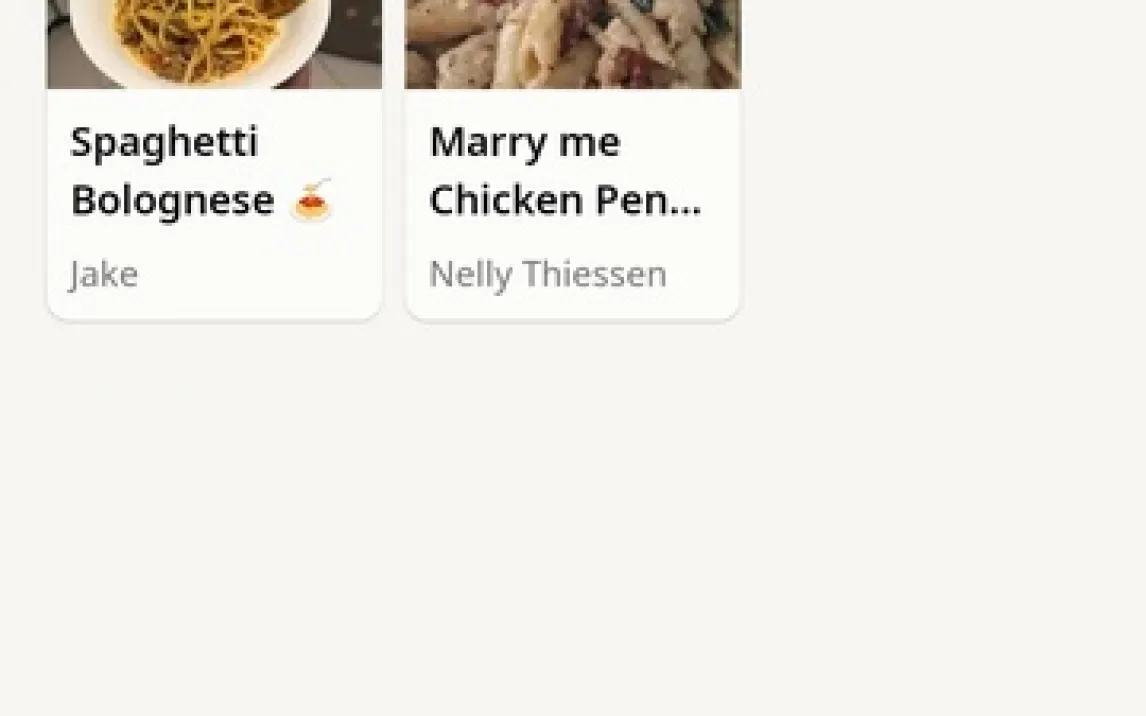Click the word "Bolognese" in the title
The width and height of the screenshot is (1146, 716).
[x=172, y=200]
